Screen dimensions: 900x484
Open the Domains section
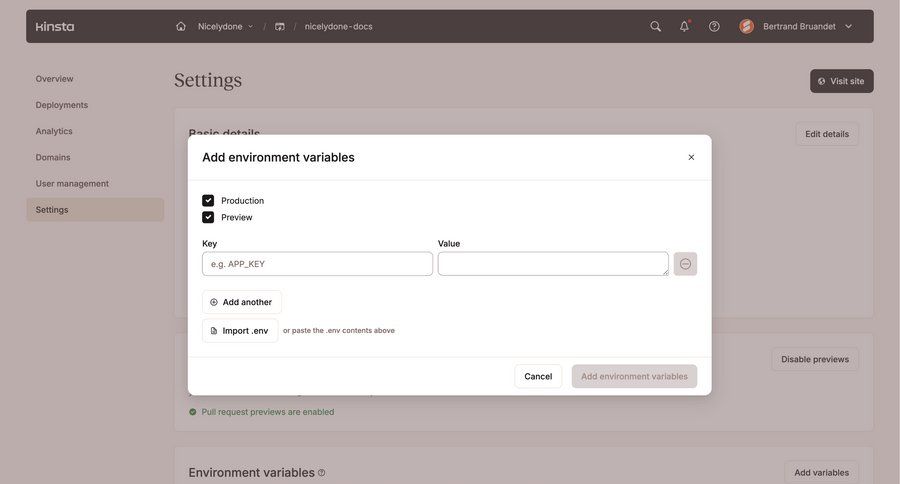(x=53, y=157)
